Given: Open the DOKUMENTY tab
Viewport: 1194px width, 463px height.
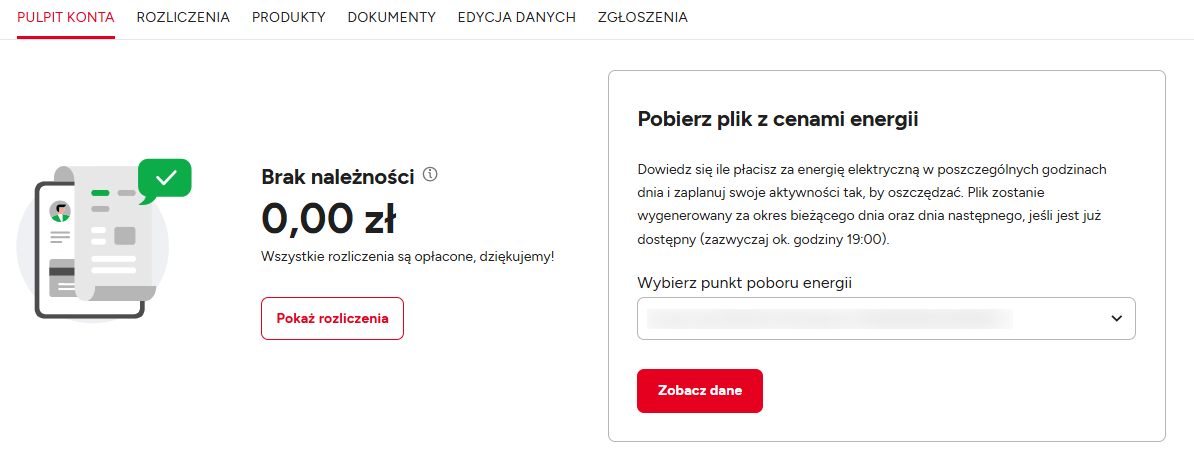Looking at the screenshot, I should pyautogui.click(x=391, y=17).
